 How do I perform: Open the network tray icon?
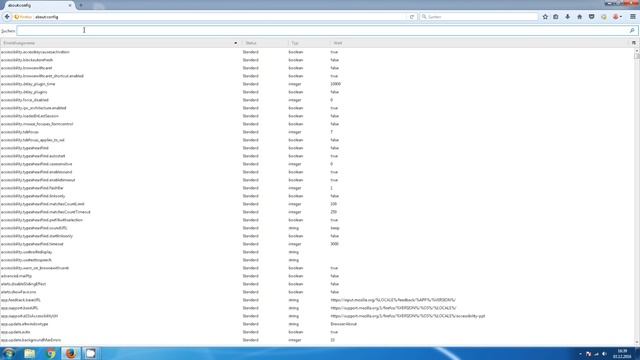[596, 354]
